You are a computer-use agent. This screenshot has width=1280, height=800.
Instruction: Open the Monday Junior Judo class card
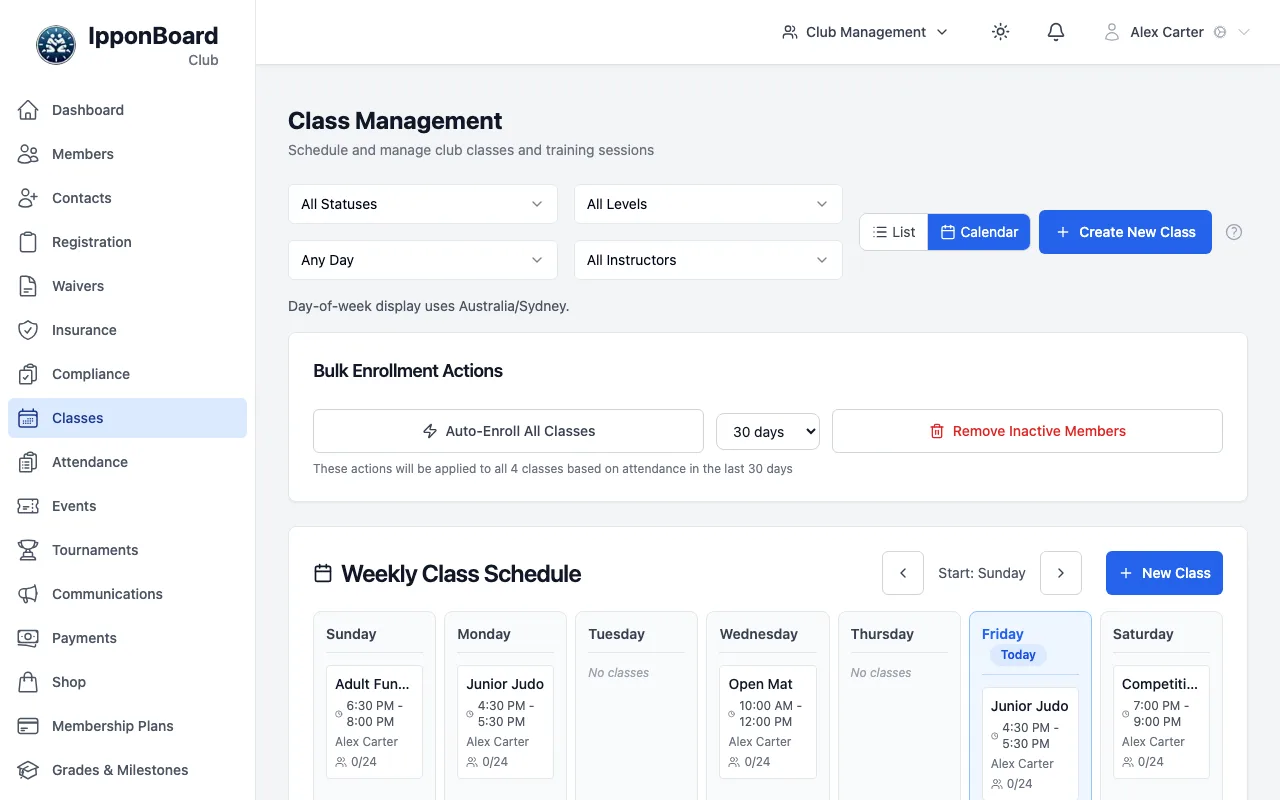pos(505,722)
